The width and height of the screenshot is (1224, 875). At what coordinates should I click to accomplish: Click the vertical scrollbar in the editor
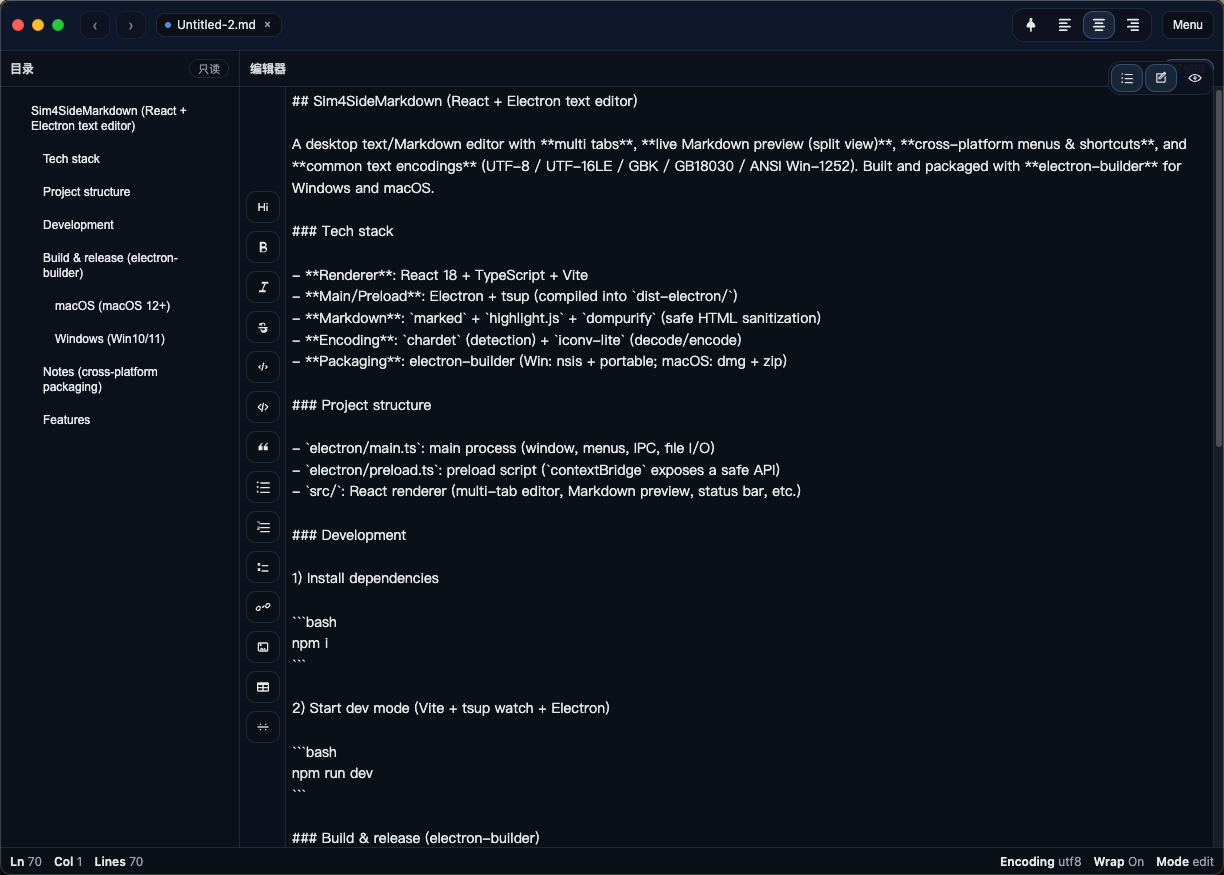click(1218, 268)
